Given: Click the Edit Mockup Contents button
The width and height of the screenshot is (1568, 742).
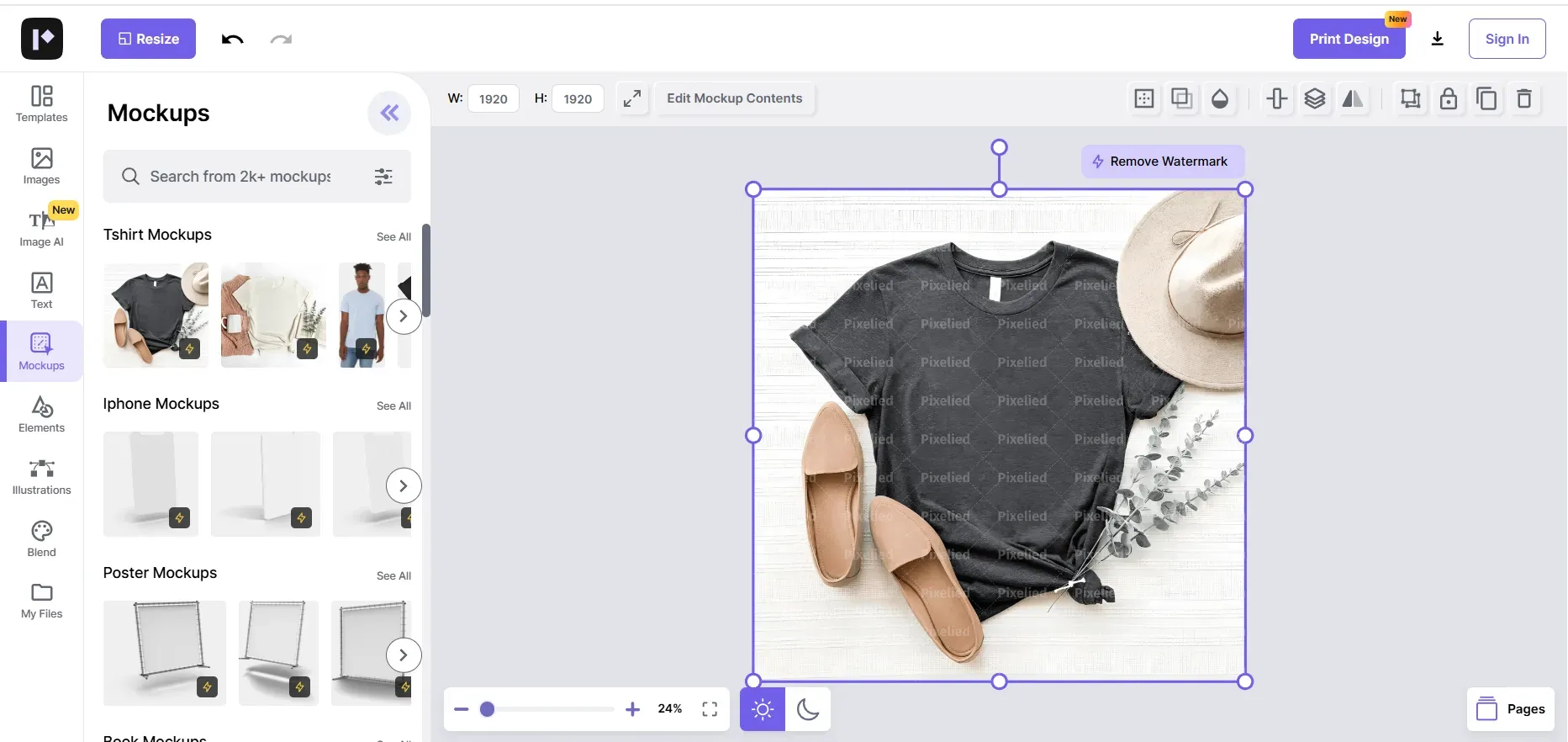Looking at the screenshot, I should point(734,98).
